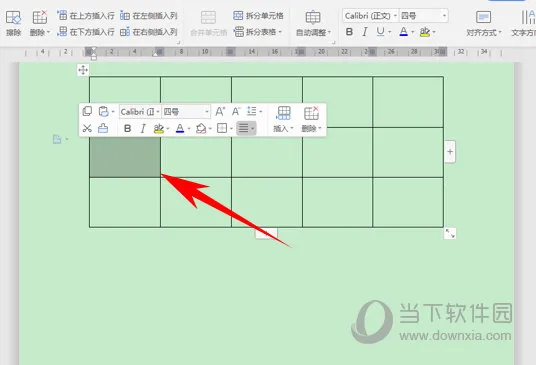This screenshot has width=536, height=365.
Task: Open the floating toolbar font size 四号
Action: click(x=186, y=112)
